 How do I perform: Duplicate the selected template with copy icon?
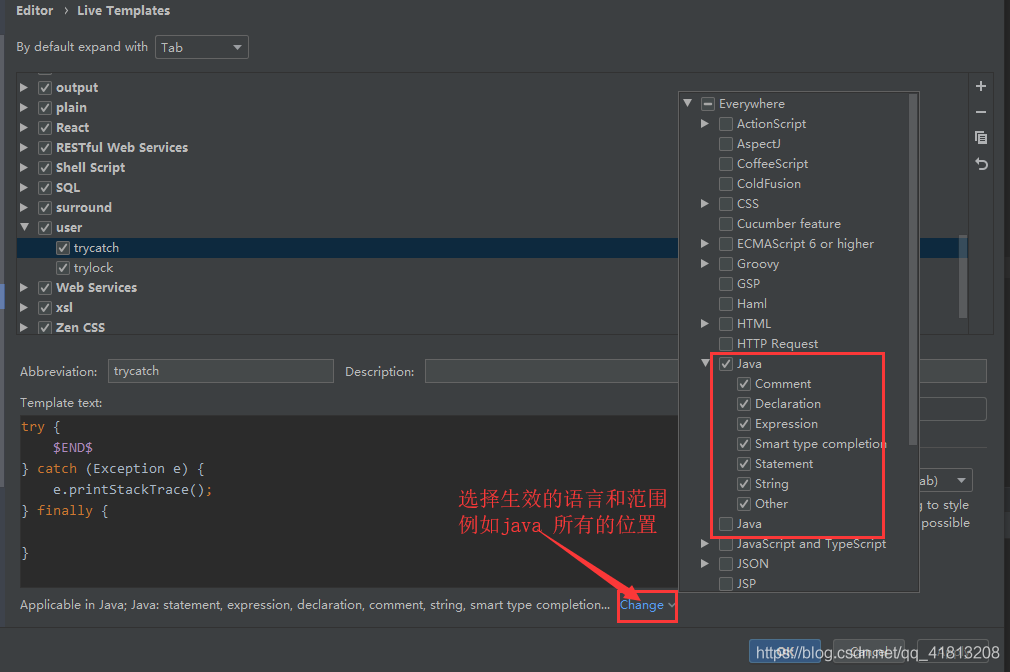[x=980, y=137]
